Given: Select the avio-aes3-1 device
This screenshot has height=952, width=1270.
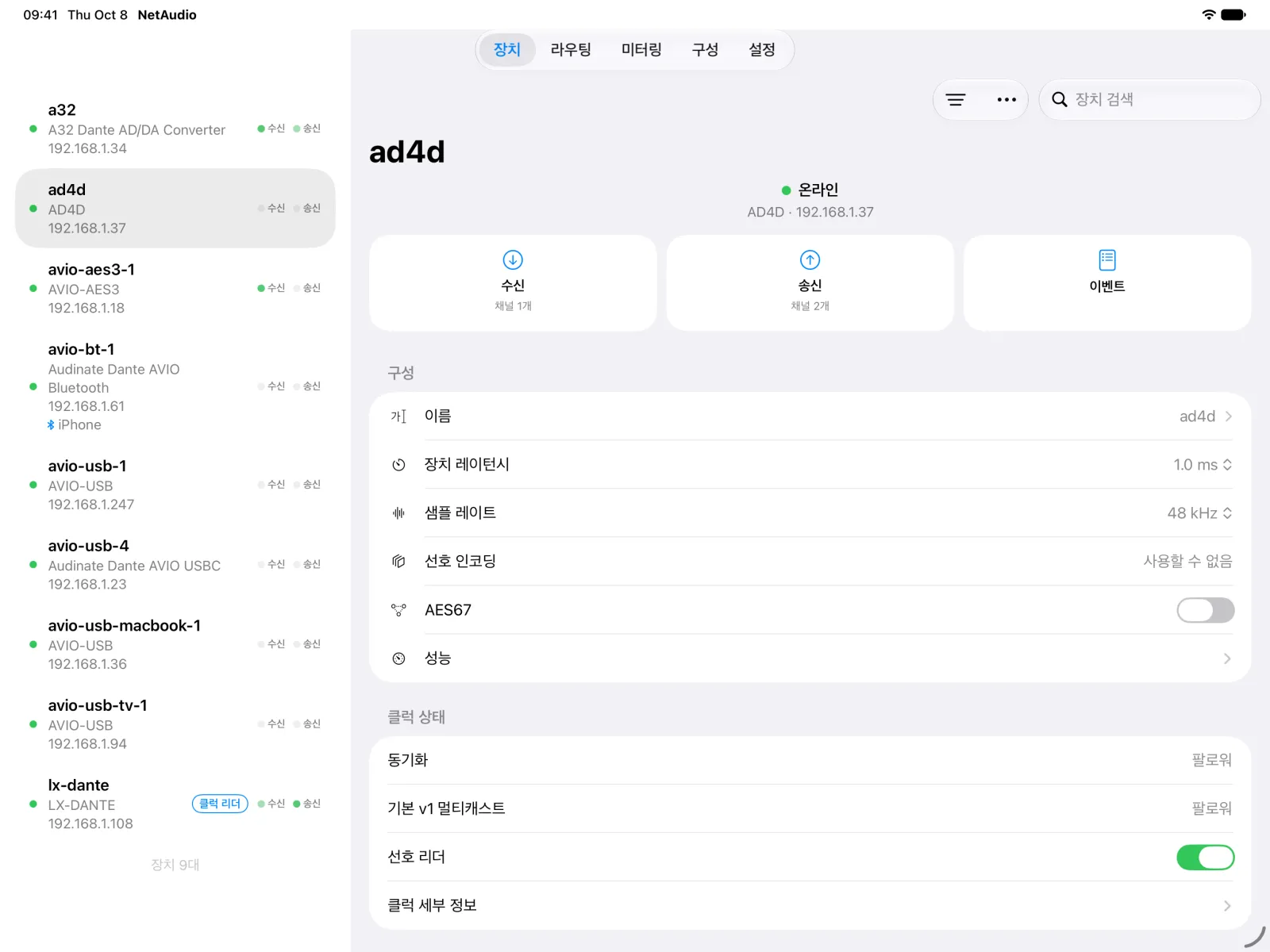Looking at the screenshot, I should pos(175,288).
